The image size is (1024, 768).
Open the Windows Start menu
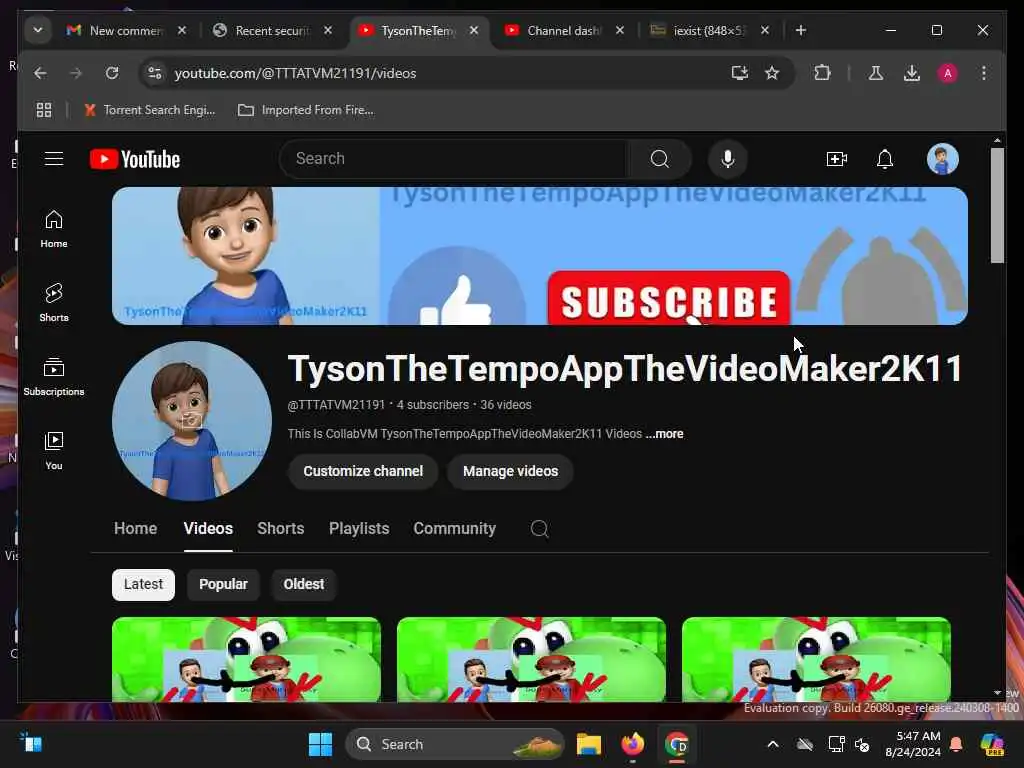click(x=320, y=744)
